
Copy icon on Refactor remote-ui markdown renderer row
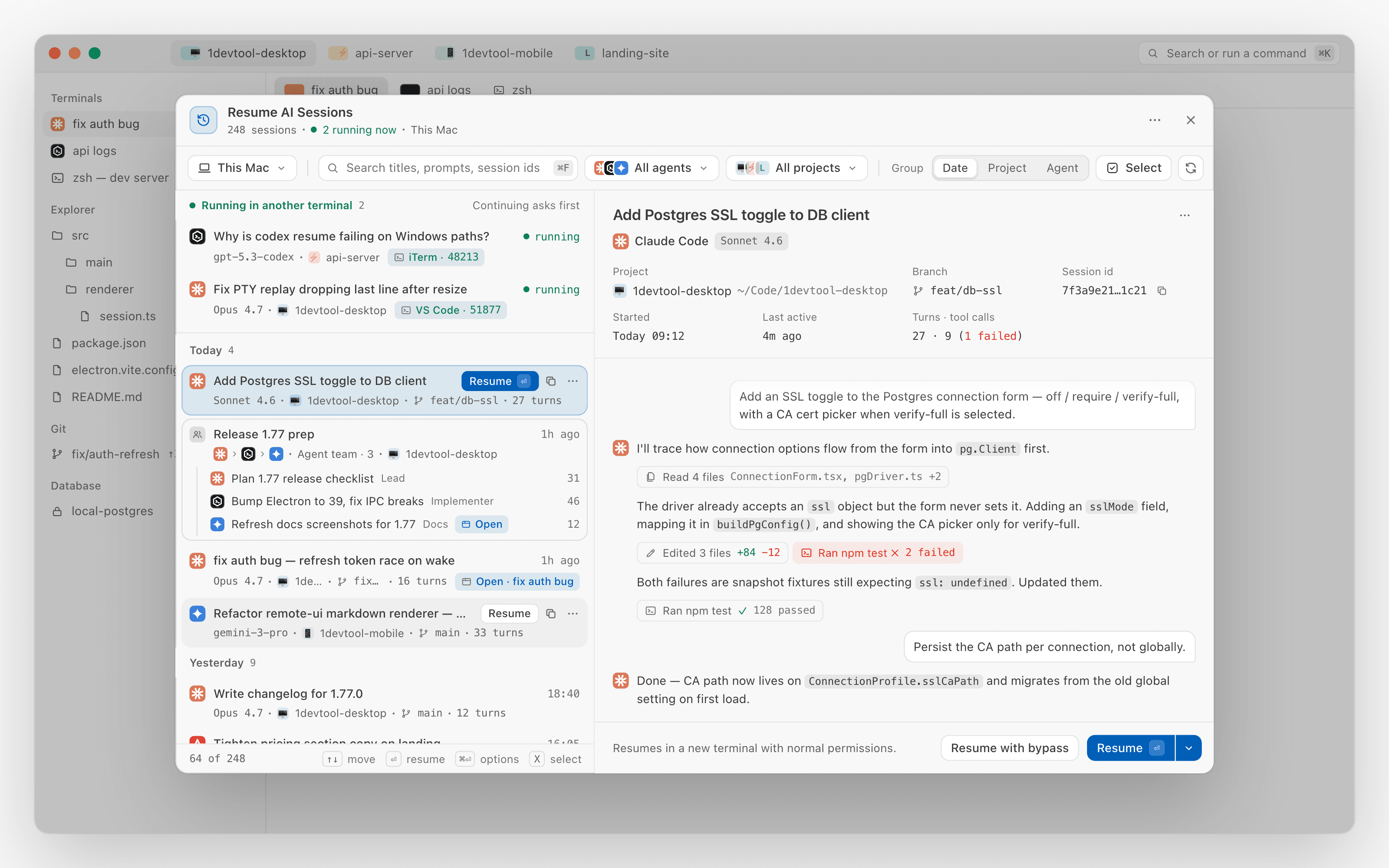point(551,614)
